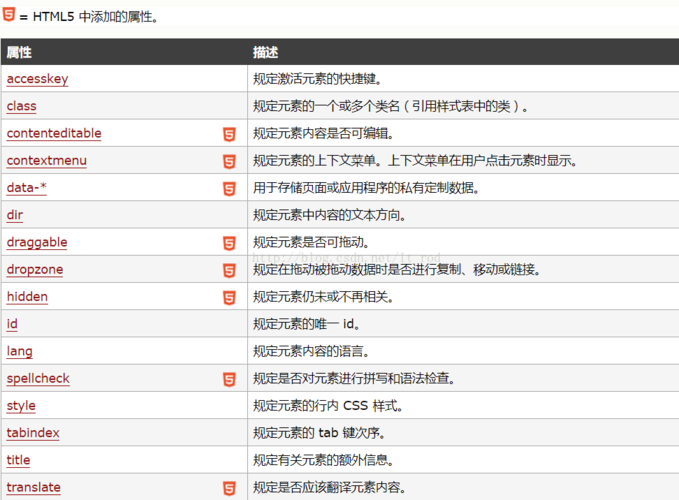Screen dimensions: 679x500
Task: Click the HTML5 icon beside contenteditable
Action: pos(229,134)
